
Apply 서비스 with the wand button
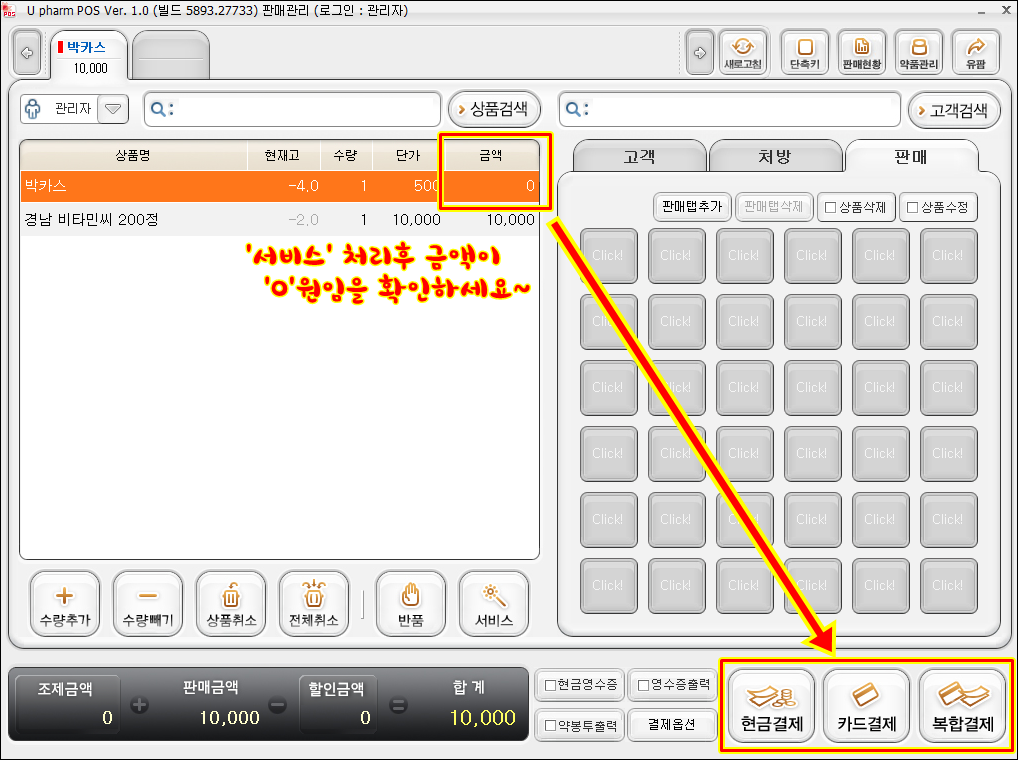point(493,604)
